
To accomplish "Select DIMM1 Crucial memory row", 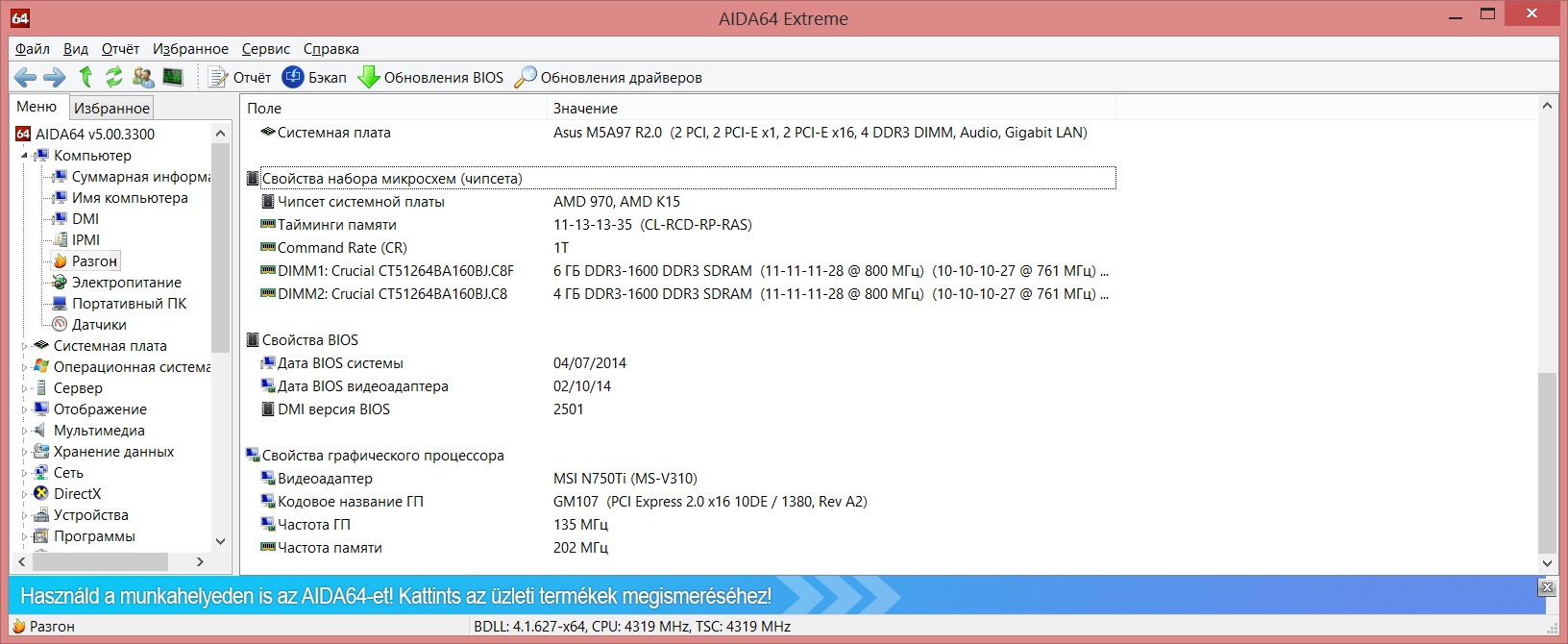I will [x=680, y=271].
